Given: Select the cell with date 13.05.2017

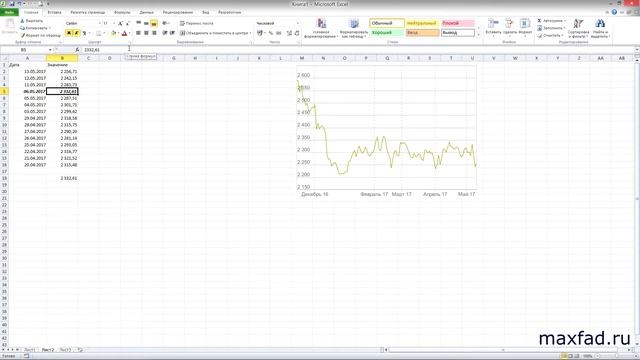Looking at the screenshot, I should pyautogui.click(x=27, y=71).
